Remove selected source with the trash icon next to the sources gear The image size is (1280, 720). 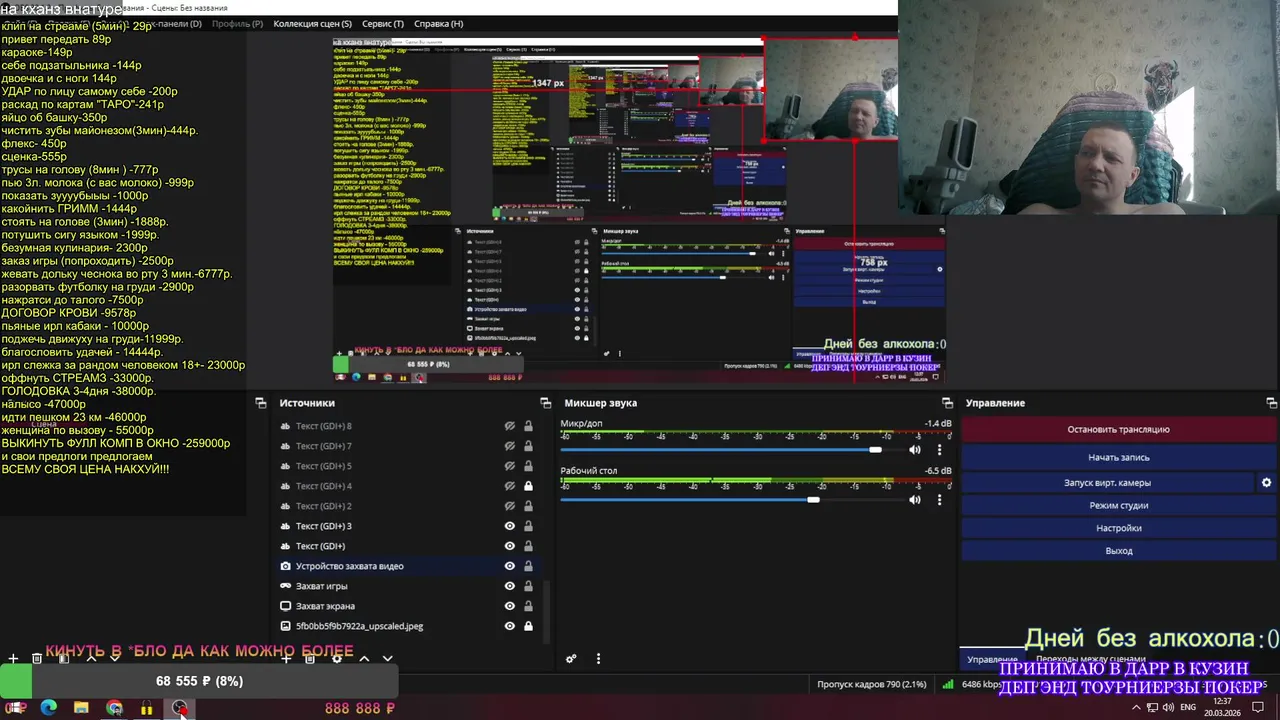[x=310, y=659]
